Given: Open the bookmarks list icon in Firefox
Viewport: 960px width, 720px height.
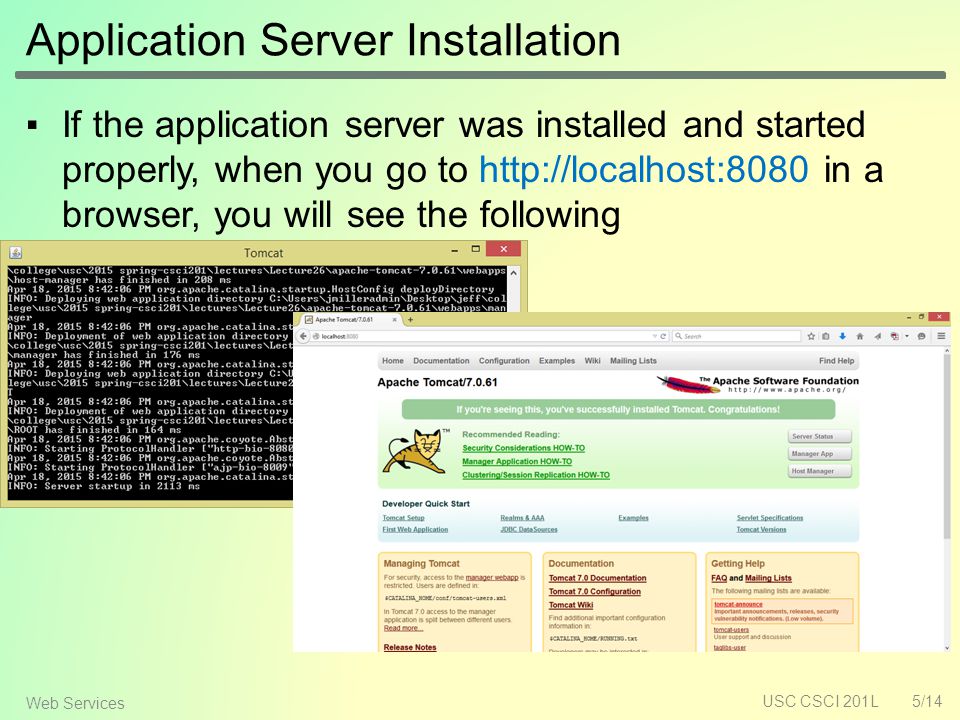Looking at the screenshot, I should [x=826, y=336].
